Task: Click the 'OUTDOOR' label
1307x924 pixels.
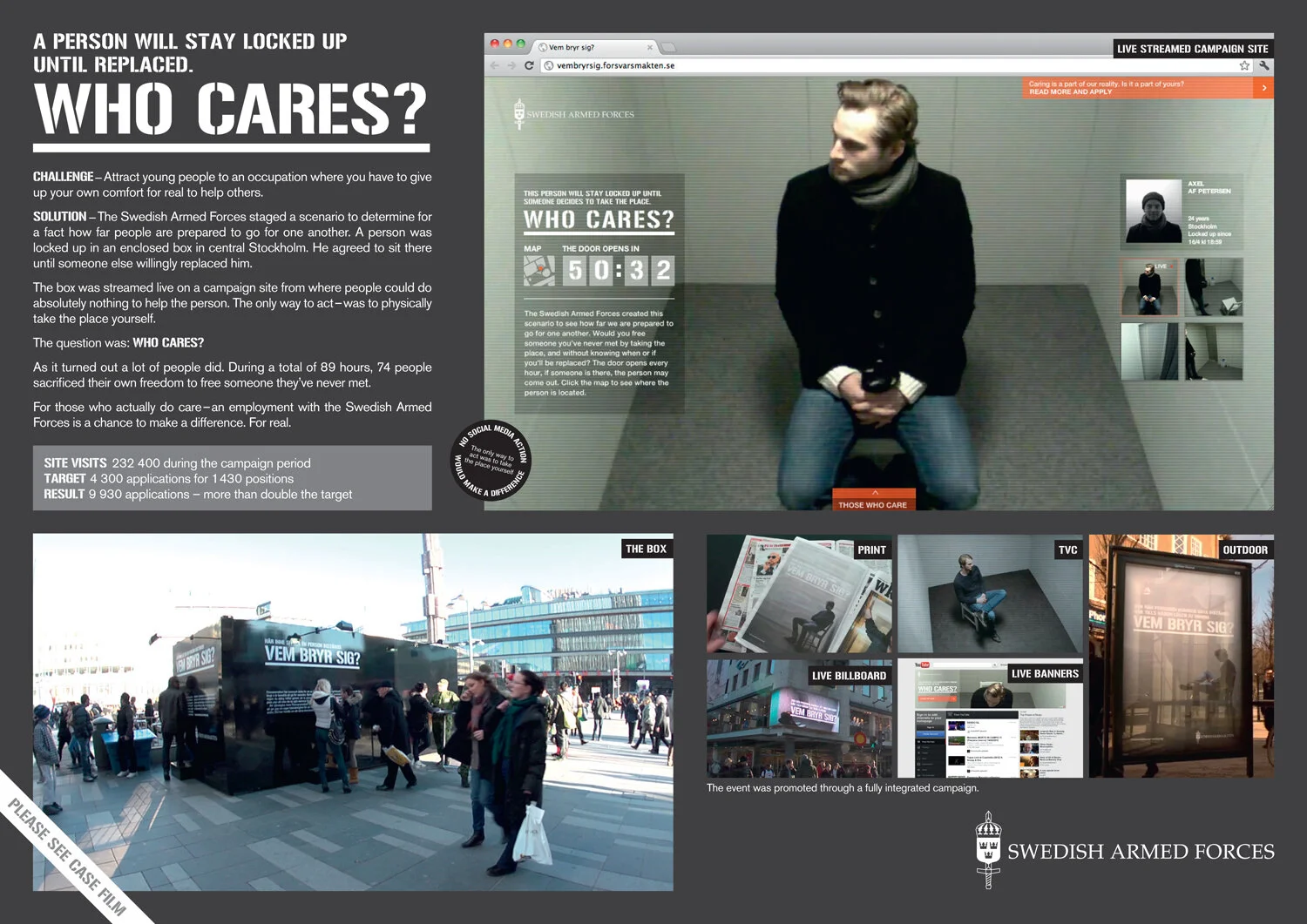Action: tap(1245, 550)
